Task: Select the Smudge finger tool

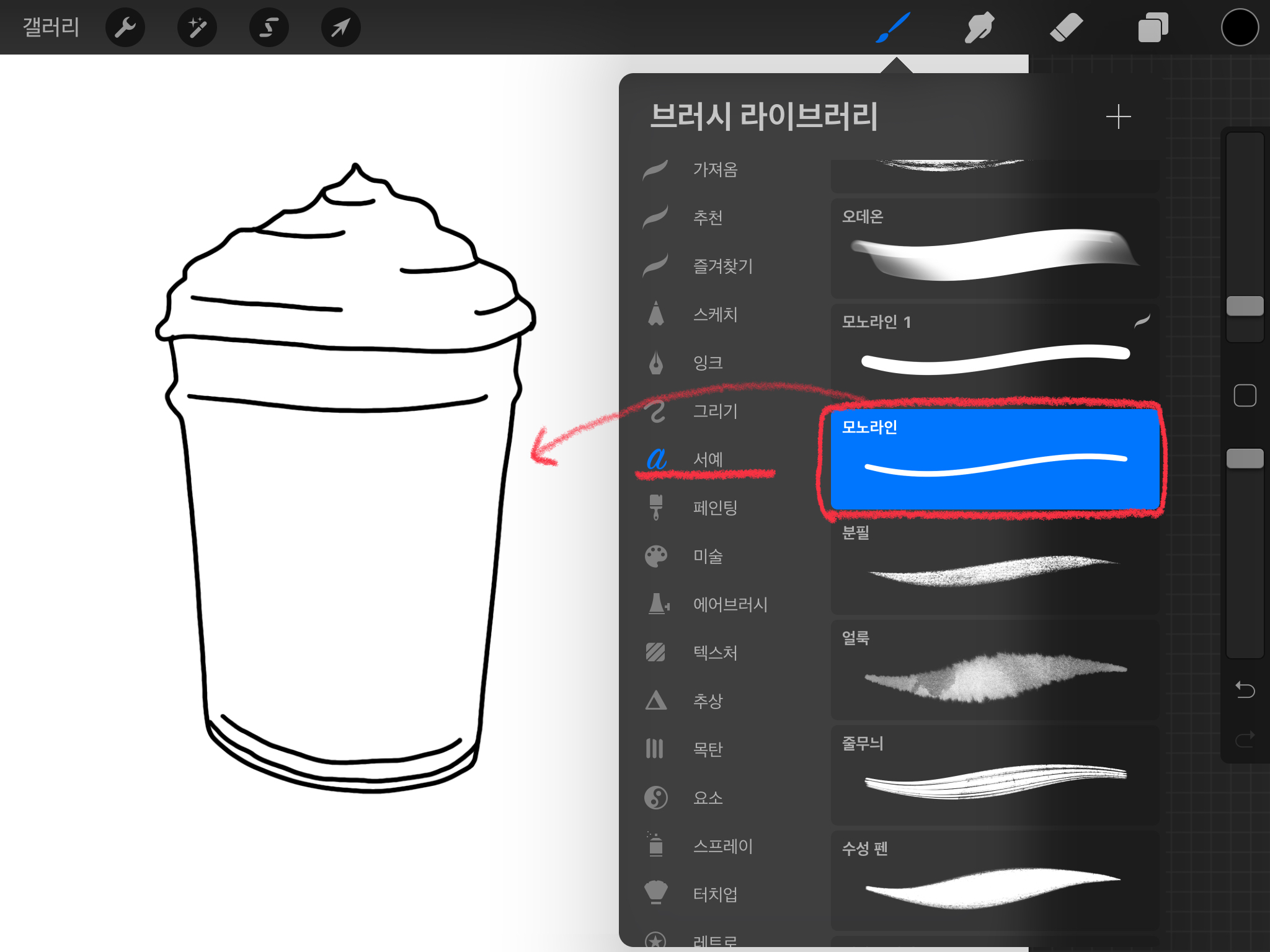Action: click(x=979, y=27)
